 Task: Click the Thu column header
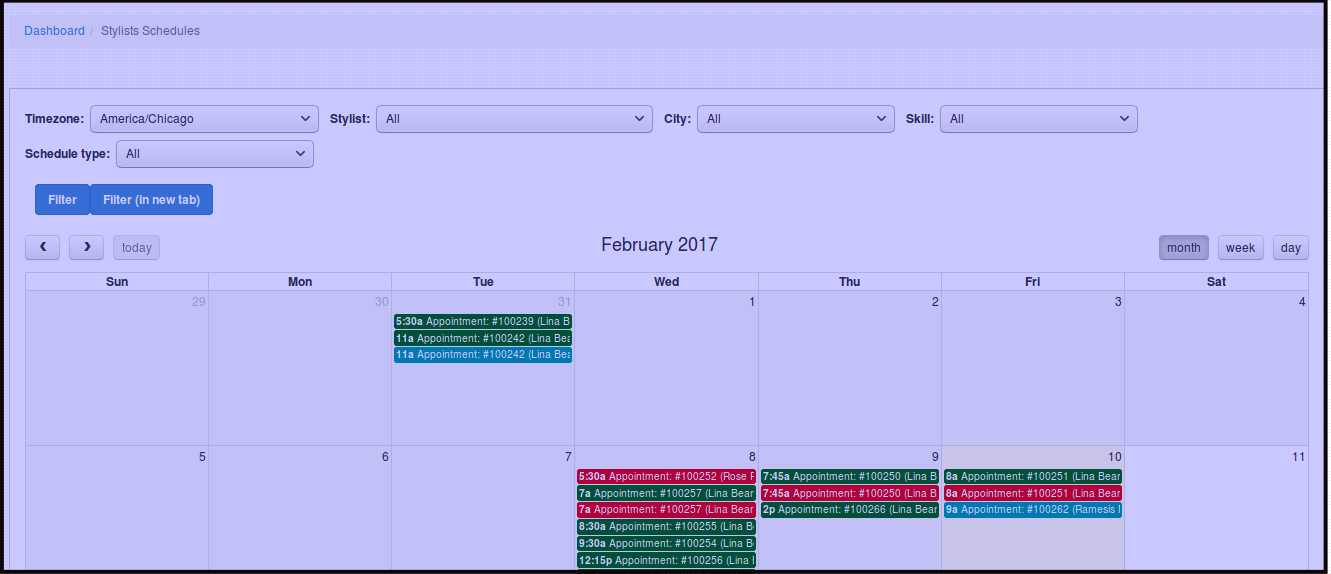pyautogui.click(x=850, y=282)
